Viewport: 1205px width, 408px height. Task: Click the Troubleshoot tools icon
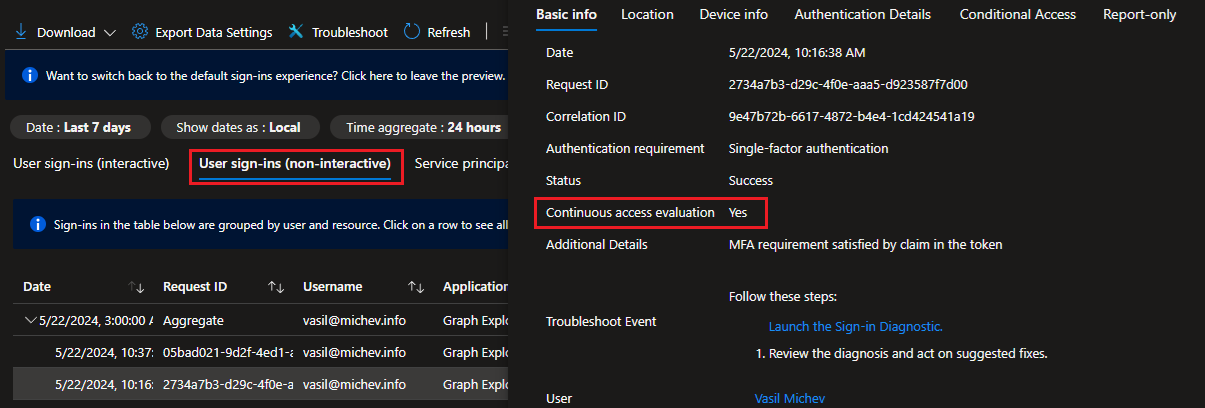pyautogui.click(x=296, y=32)
